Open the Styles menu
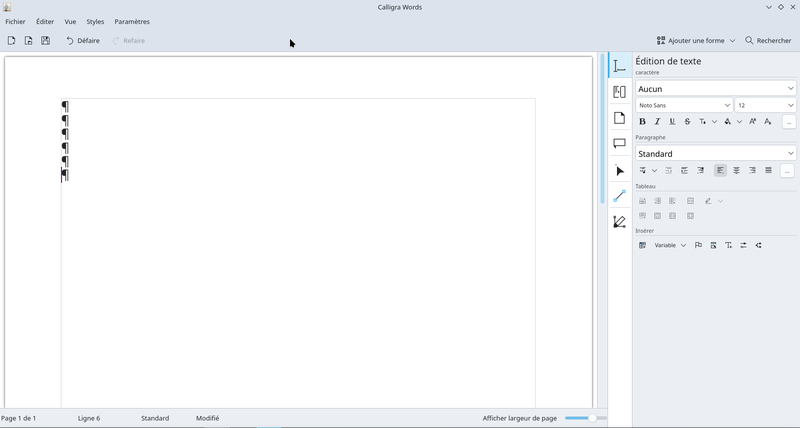The height and width of the screenshot is (428, 800). pos(95,21)
